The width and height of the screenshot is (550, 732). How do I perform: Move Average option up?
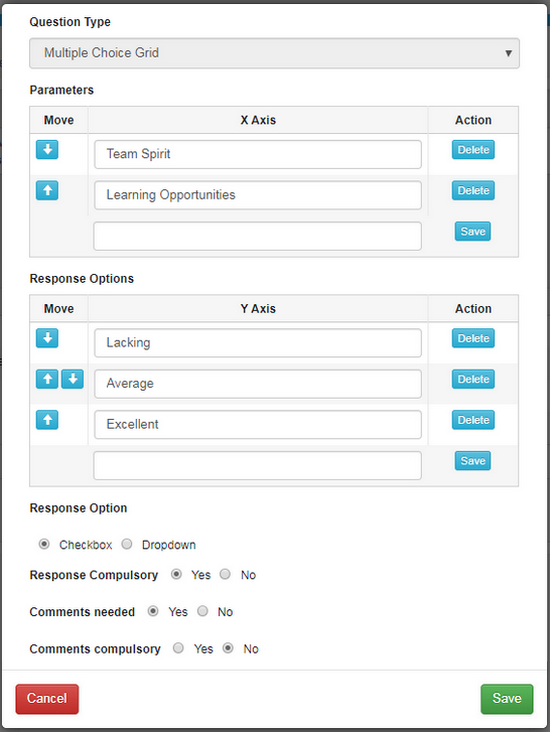47,379
